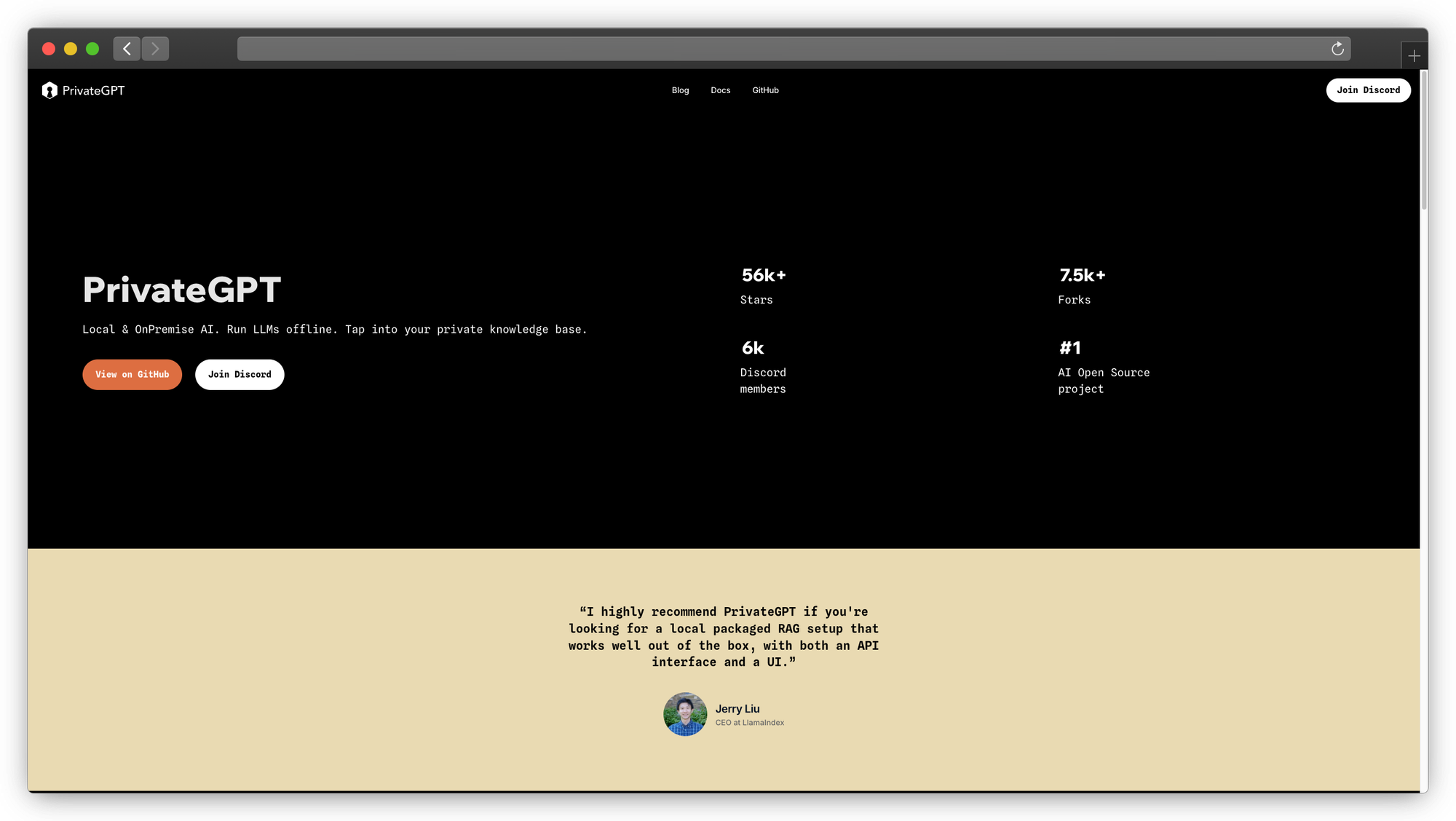Click the red close window button
Viewport: 1456px width, 821px height.
[x=49, y=49]
